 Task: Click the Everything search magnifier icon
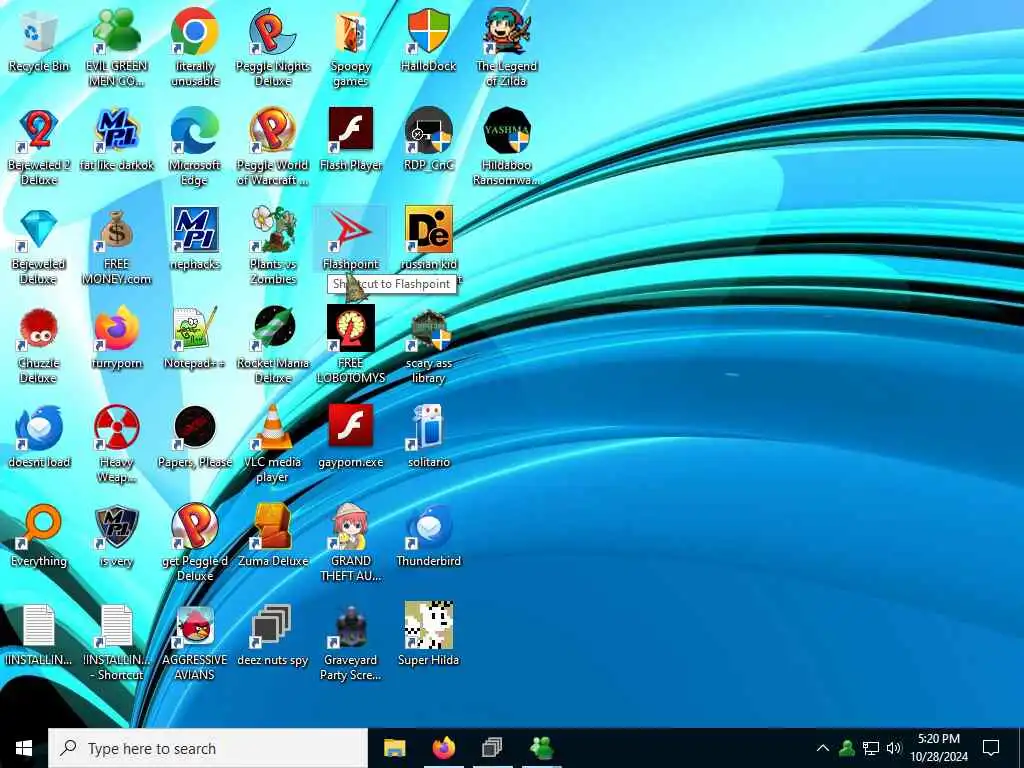tap(39, 538)
